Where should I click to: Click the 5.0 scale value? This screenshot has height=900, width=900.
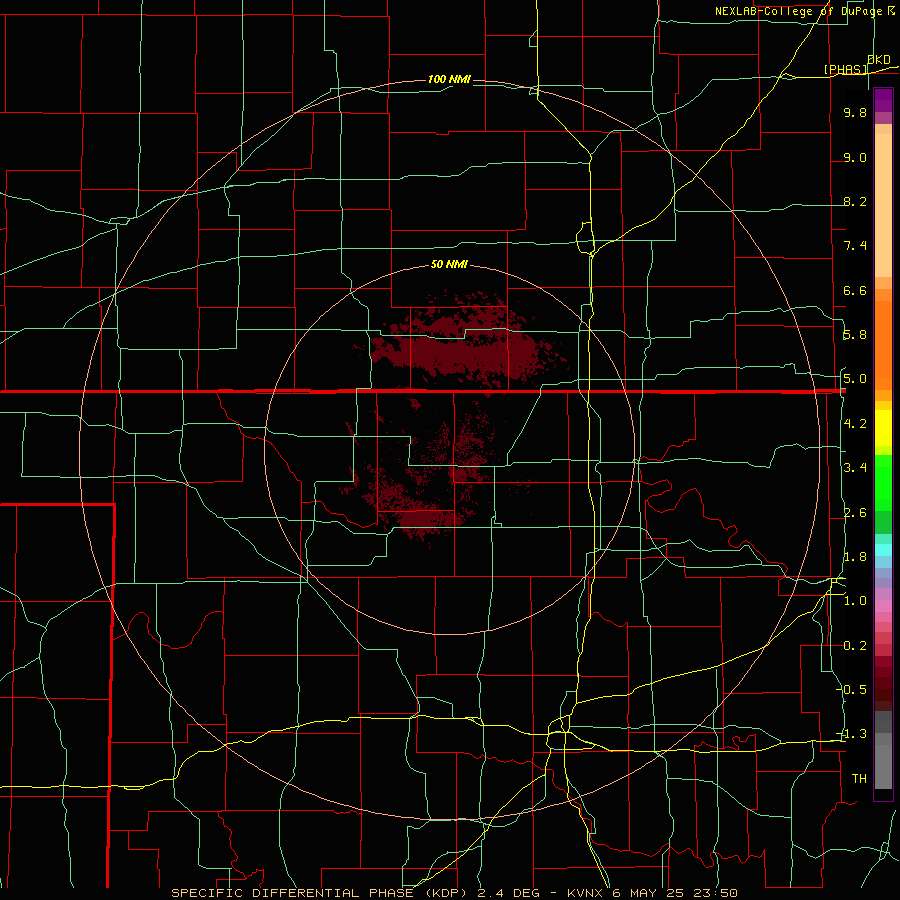tap(855, 379)
